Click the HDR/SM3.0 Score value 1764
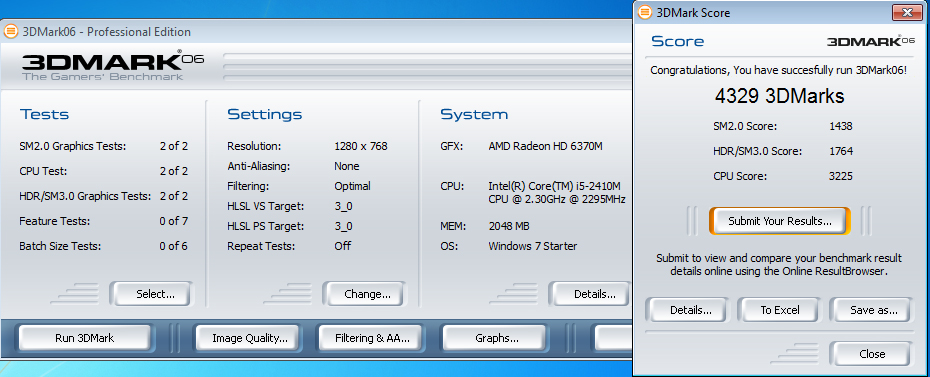This screenshot has width=930, height=377. tap(840, 151)
